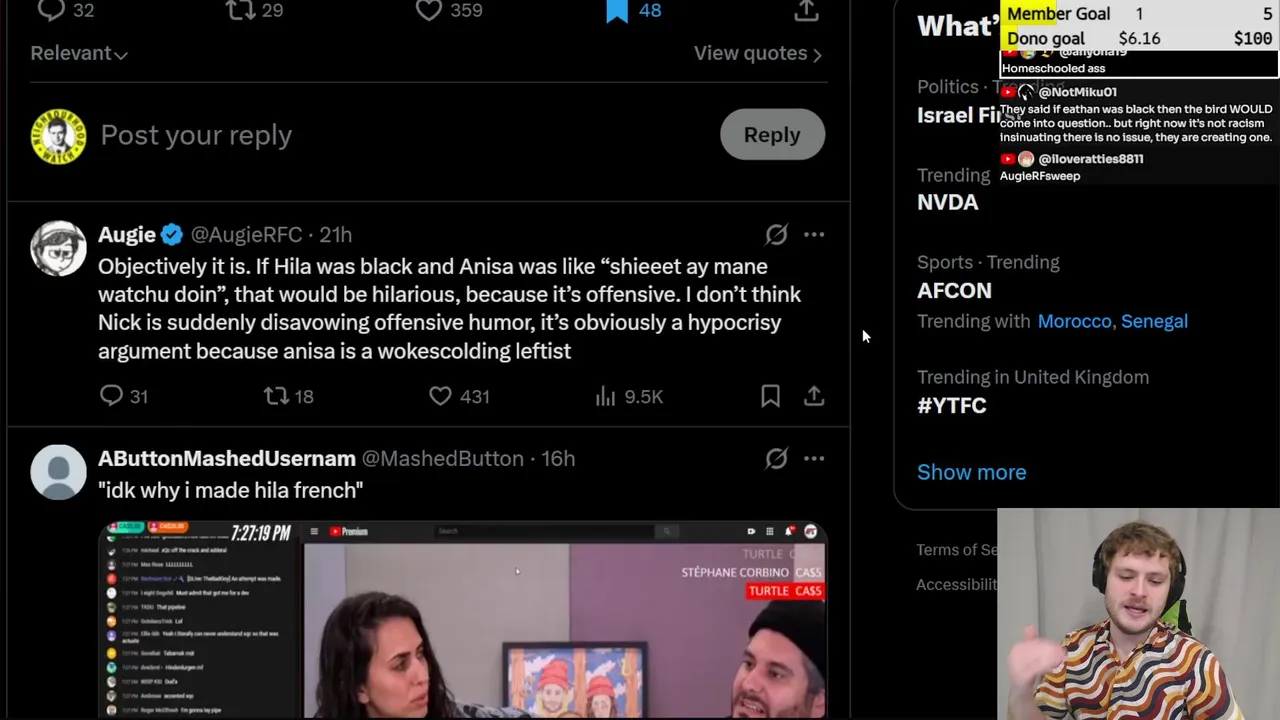The width and height of the screenshot is (1280, 720).
Task: Click share icon on the main post
Action: [807, 10]
